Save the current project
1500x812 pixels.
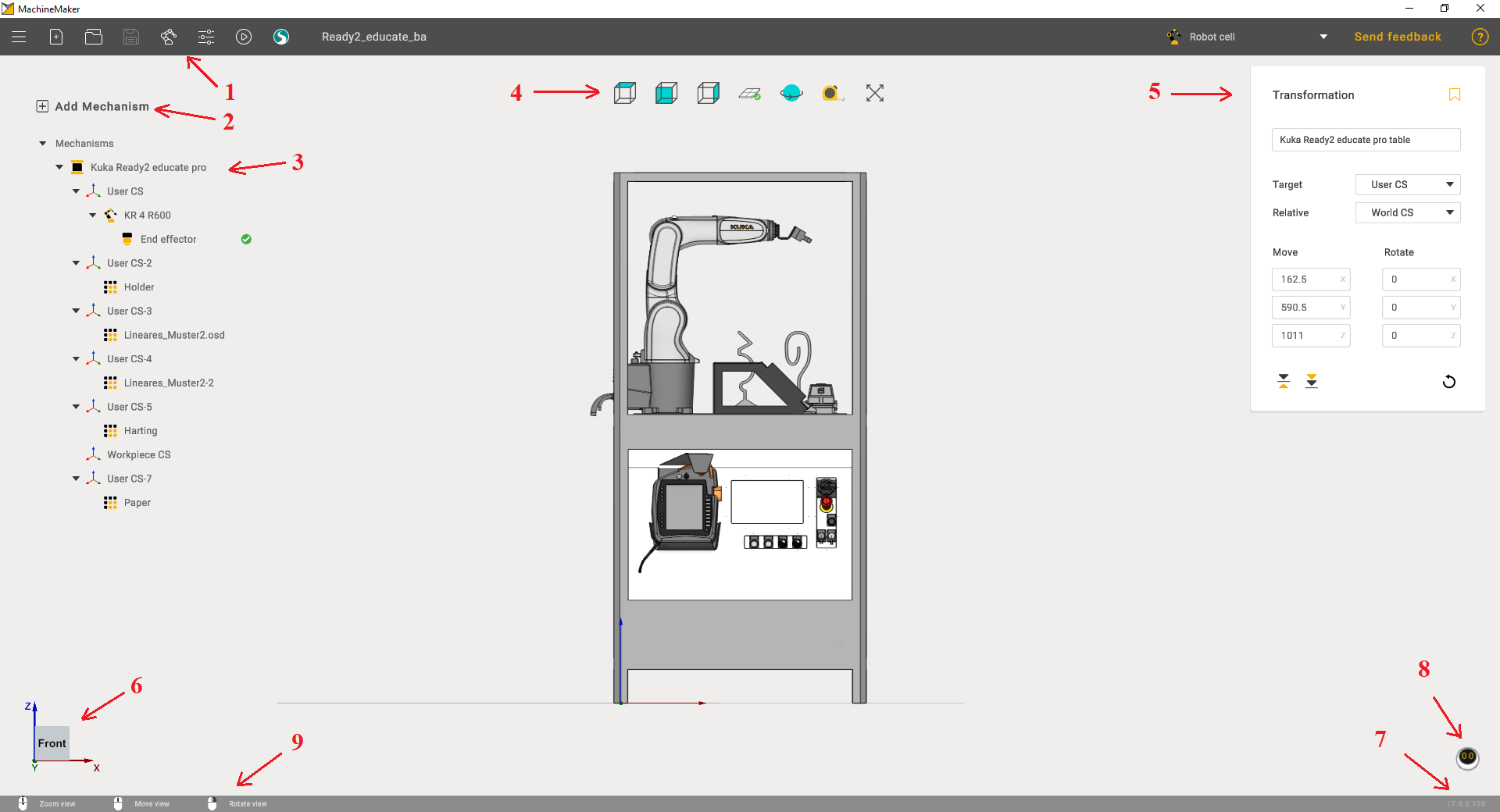[131, 37]
